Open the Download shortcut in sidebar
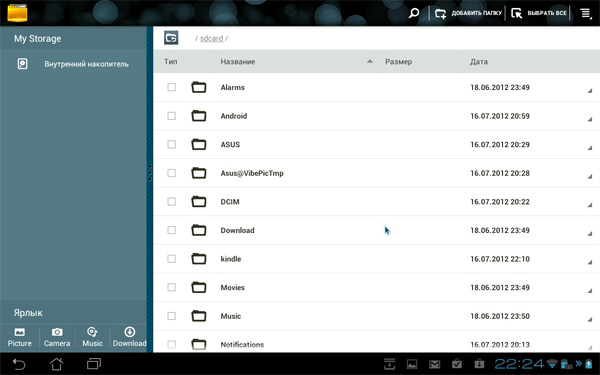This screenshot has height=375, width=600. click(129, 337)
